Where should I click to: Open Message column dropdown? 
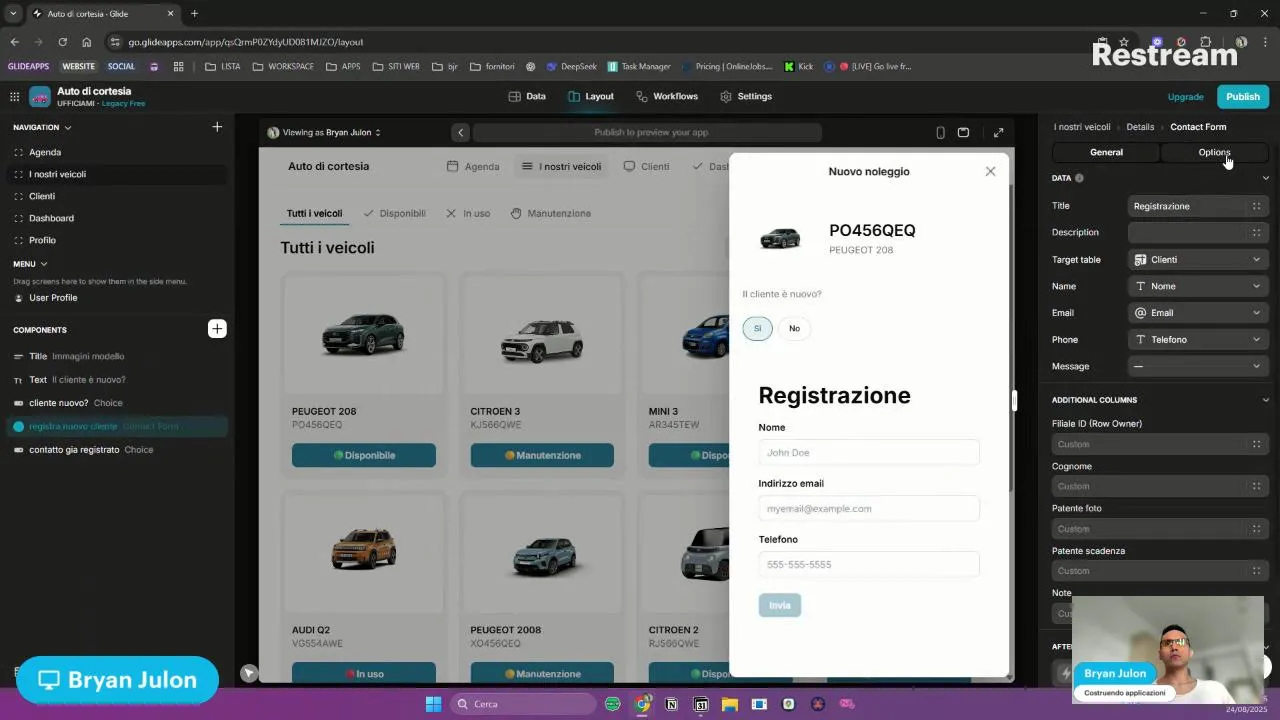pyautogui.click(x=1198, y=366)
